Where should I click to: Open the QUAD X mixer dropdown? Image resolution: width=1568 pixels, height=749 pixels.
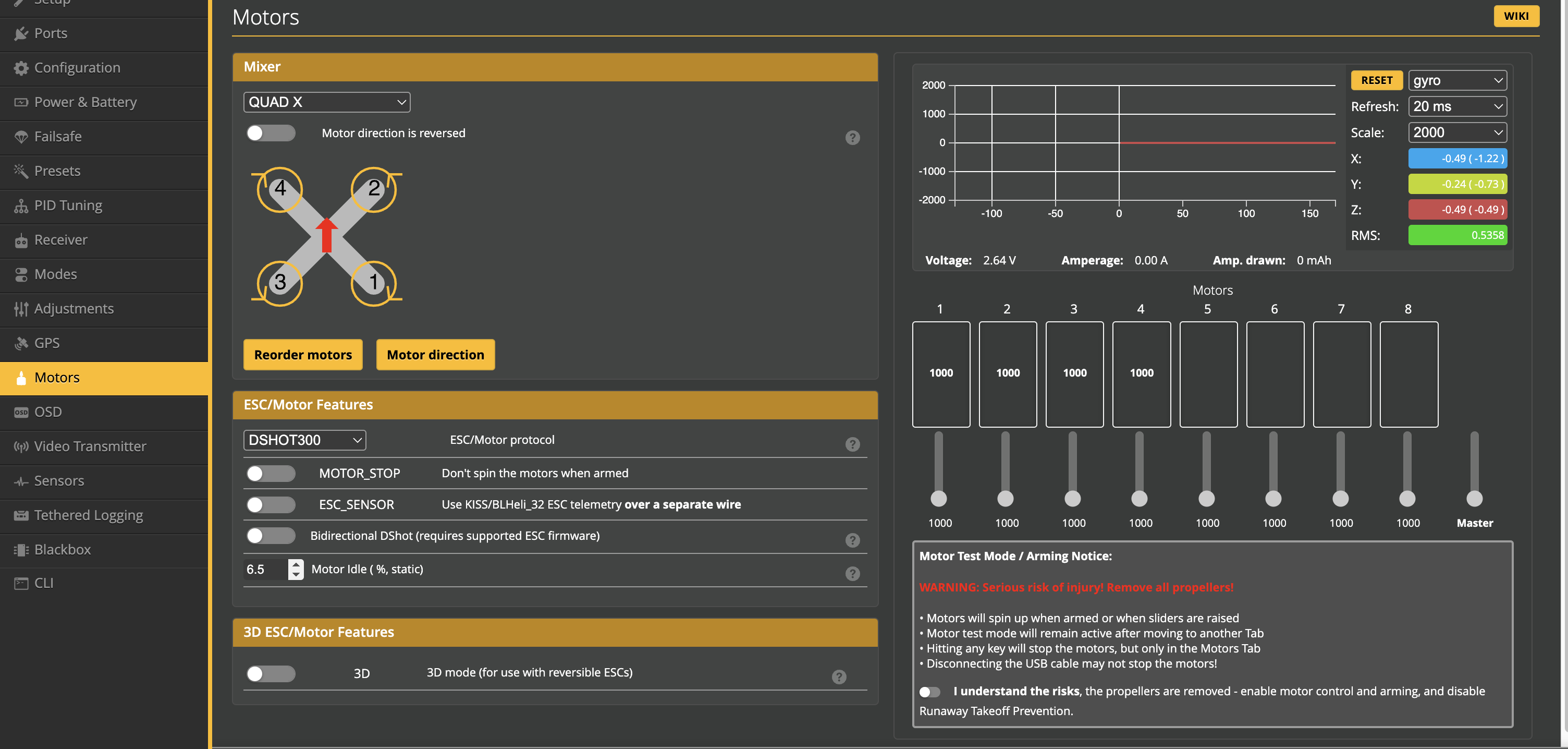coord(327,102)
